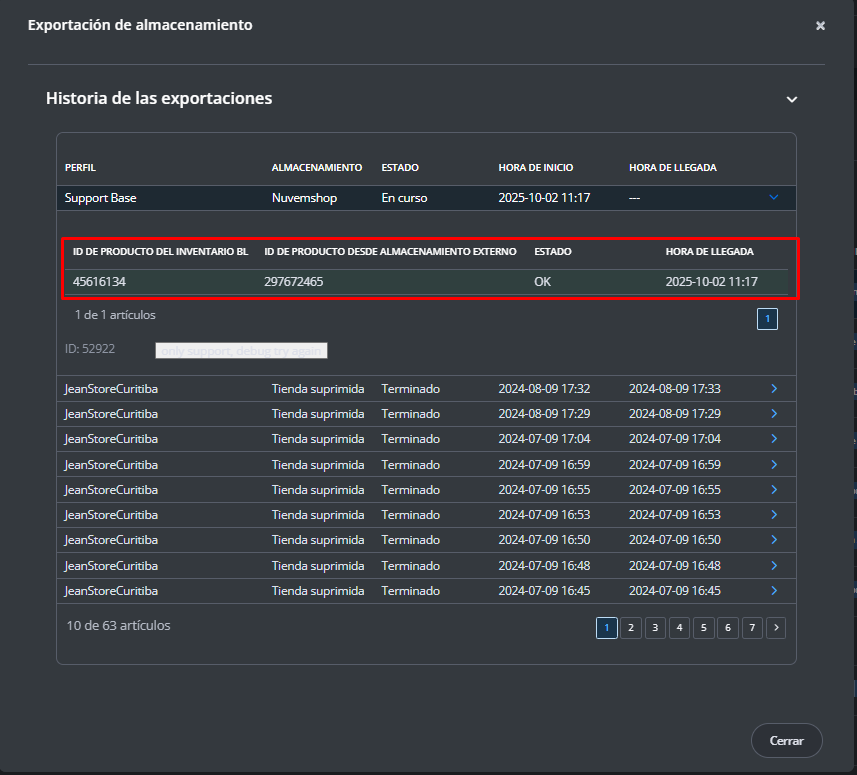The width and height of the screenshot is (857, 775).
Task: Collapse the Historia de las exportaciones section
Action: 792,100
